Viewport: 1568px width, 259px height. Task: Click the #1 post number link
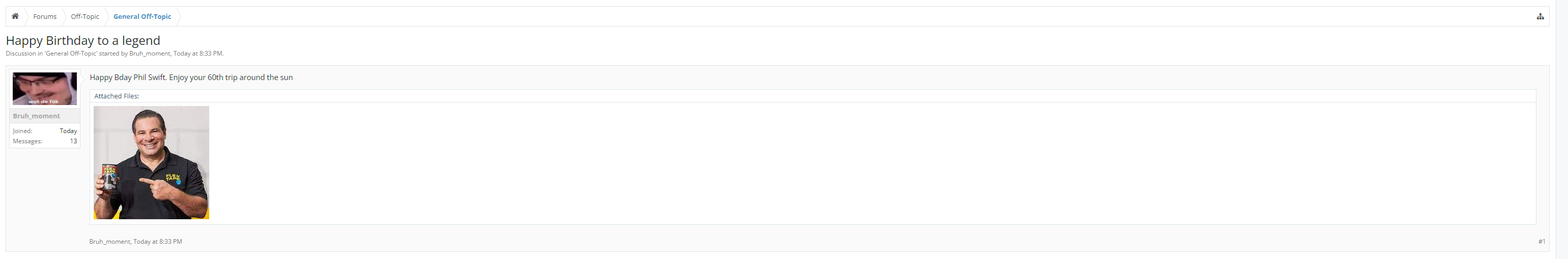click(x=1541, y=242)
